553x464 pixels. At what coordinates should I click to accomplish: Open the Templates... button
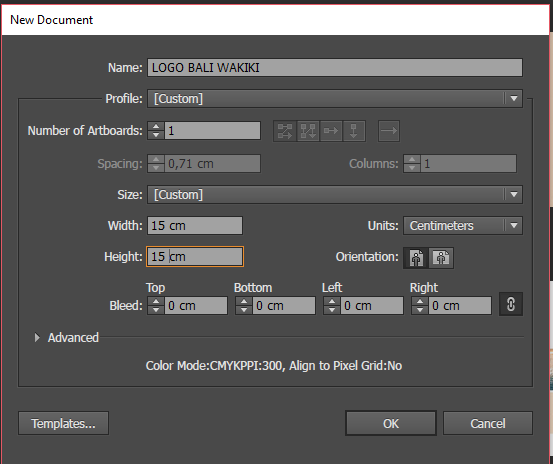click(63, 423)
